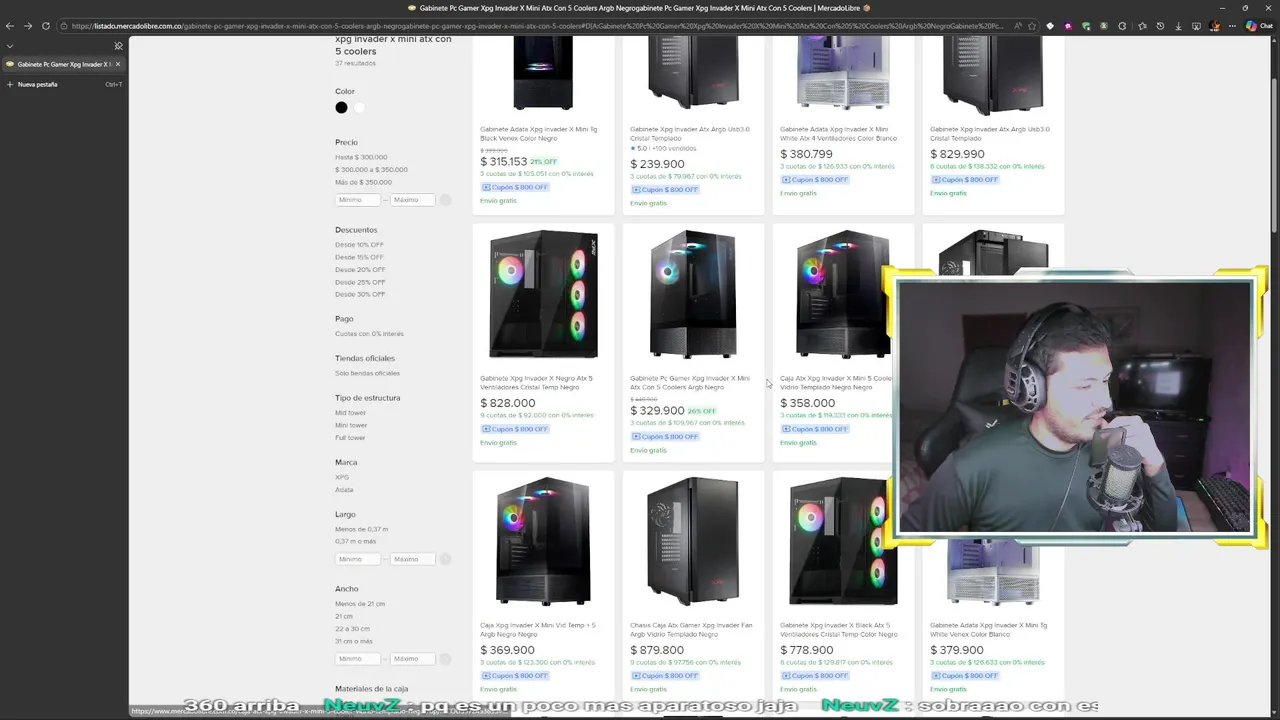Click the Precio Mínimo input field

pyautogui.click(x=357, y=200)
